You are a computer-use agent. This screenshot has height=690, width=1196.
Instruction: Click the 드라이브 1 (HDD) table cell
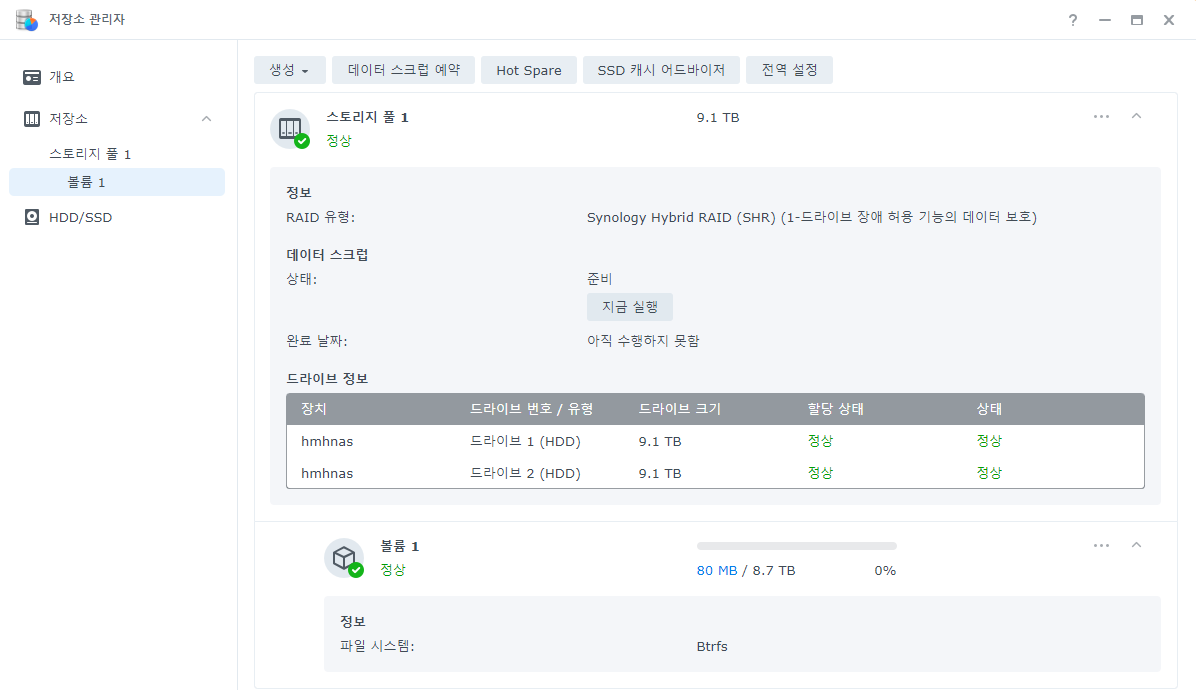(x=525, y=441)
